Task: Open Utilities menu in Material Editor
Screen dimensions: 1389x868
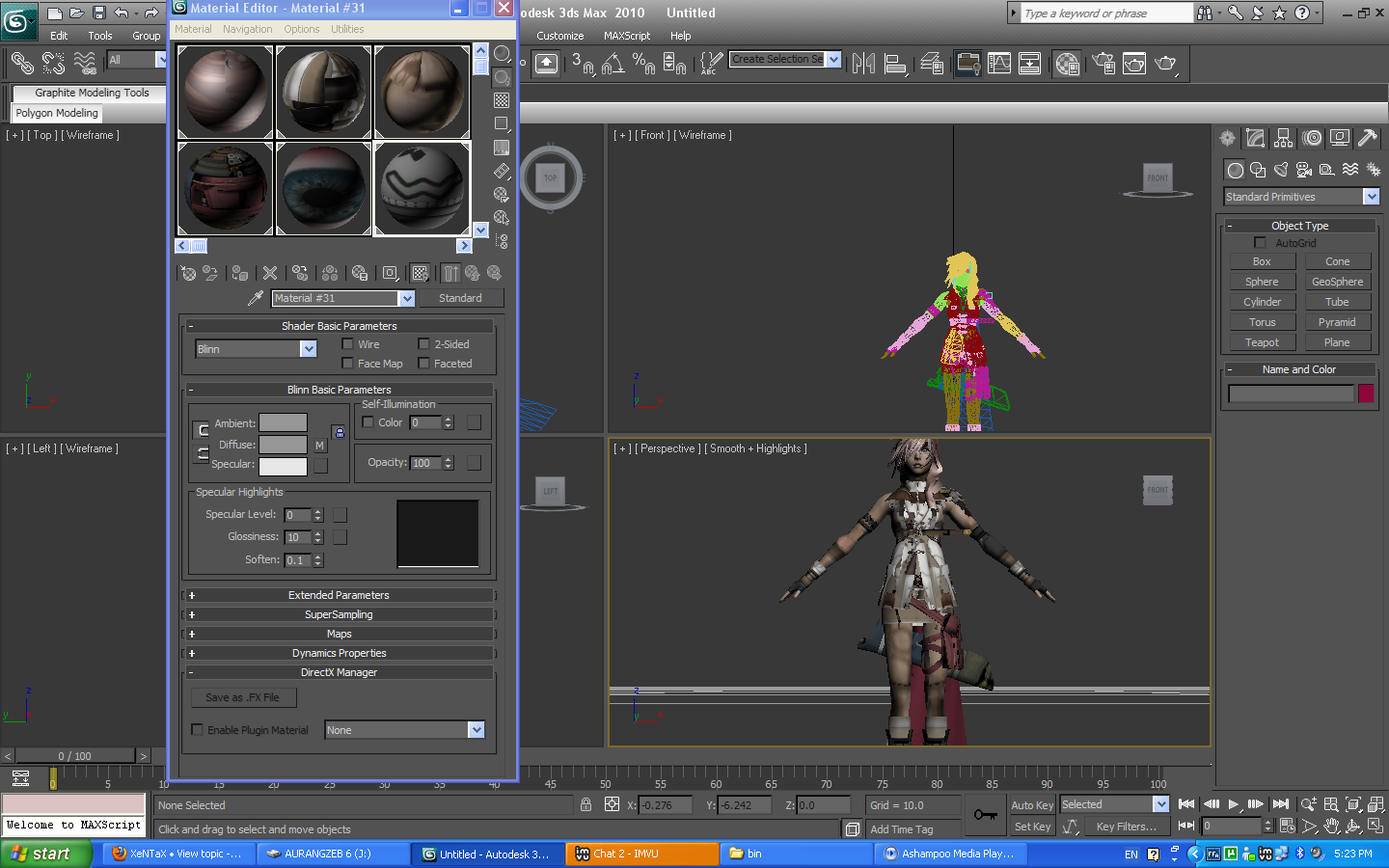Action: pos(348,29)
